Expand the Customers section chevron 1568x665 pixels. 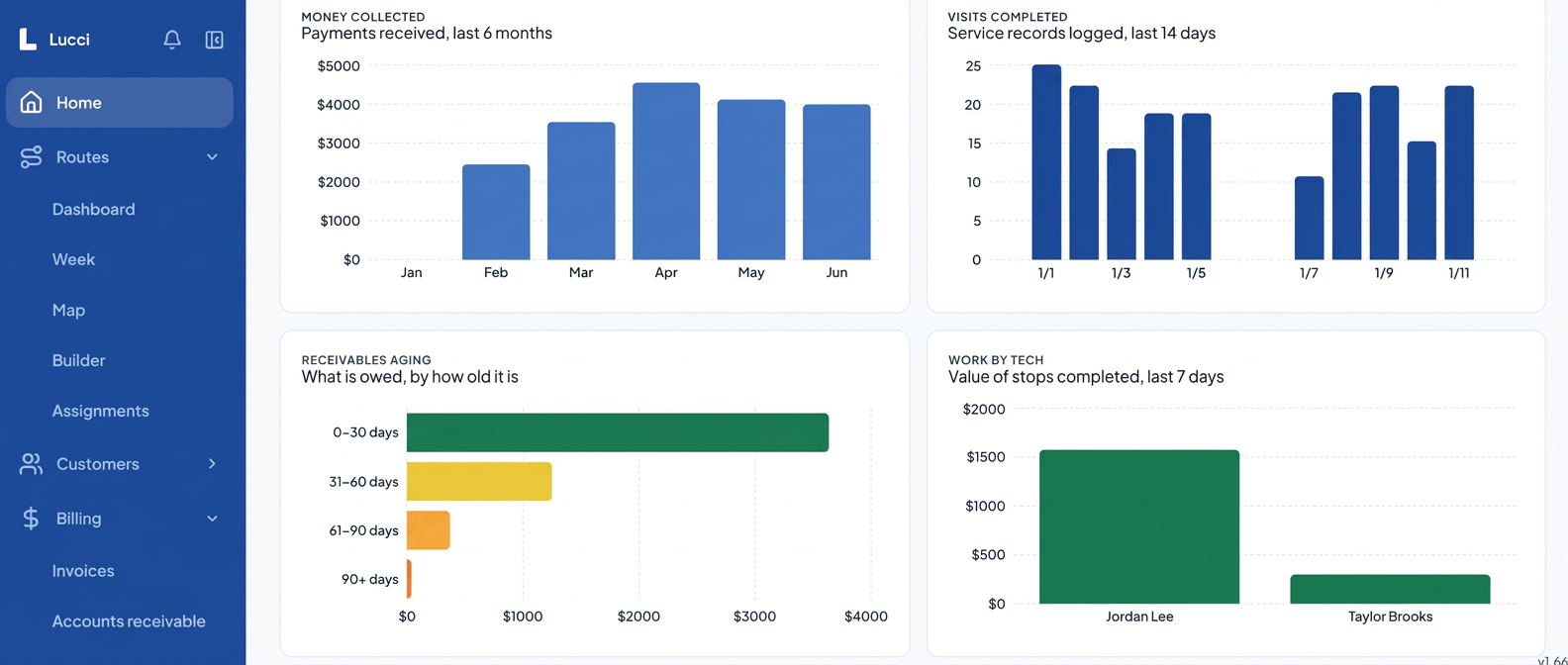click(x=212, y=463)
